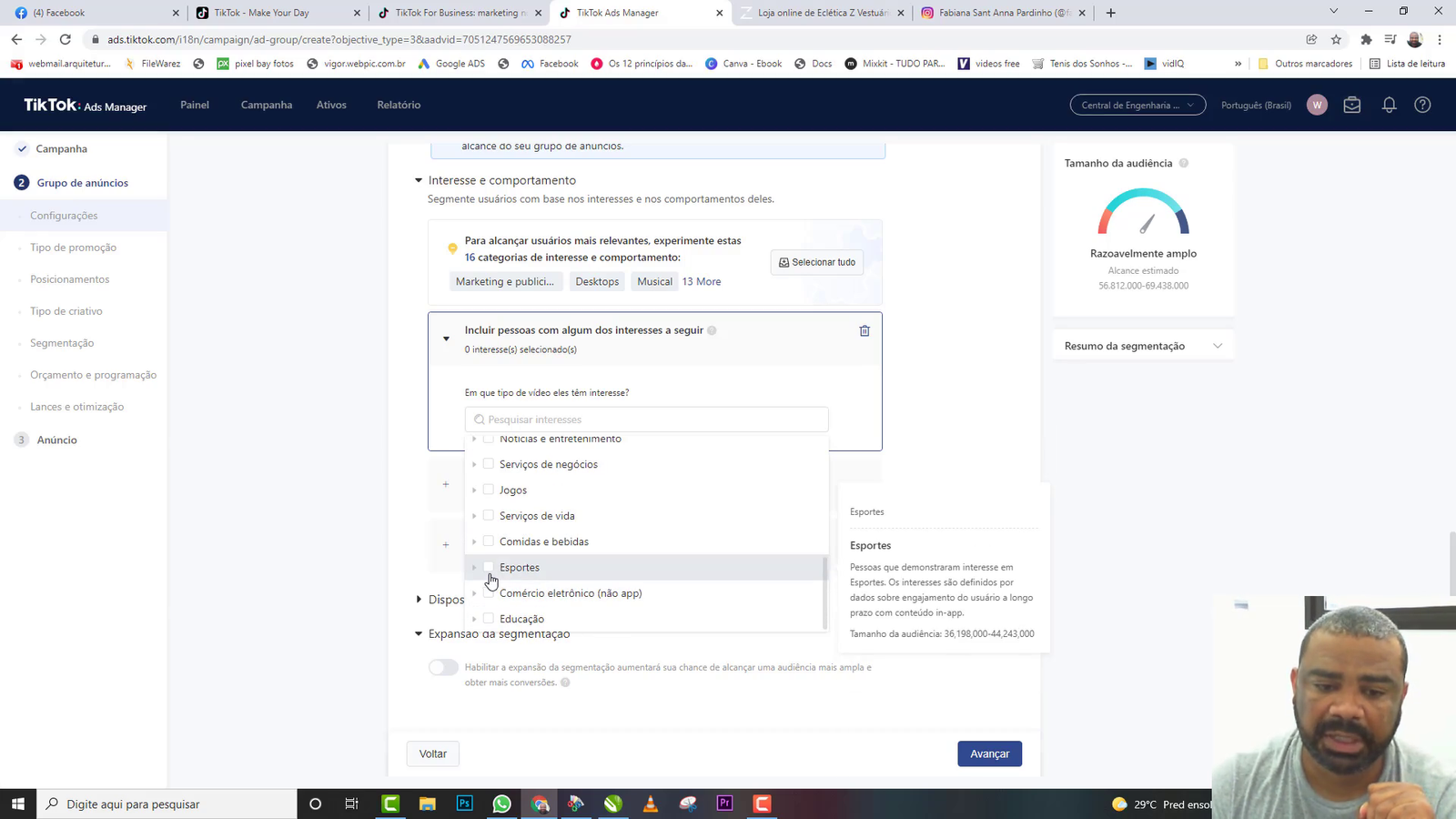Show 13 More suggested categories
The width and height of the screenshot is (1456, 819).
point(702,282)
